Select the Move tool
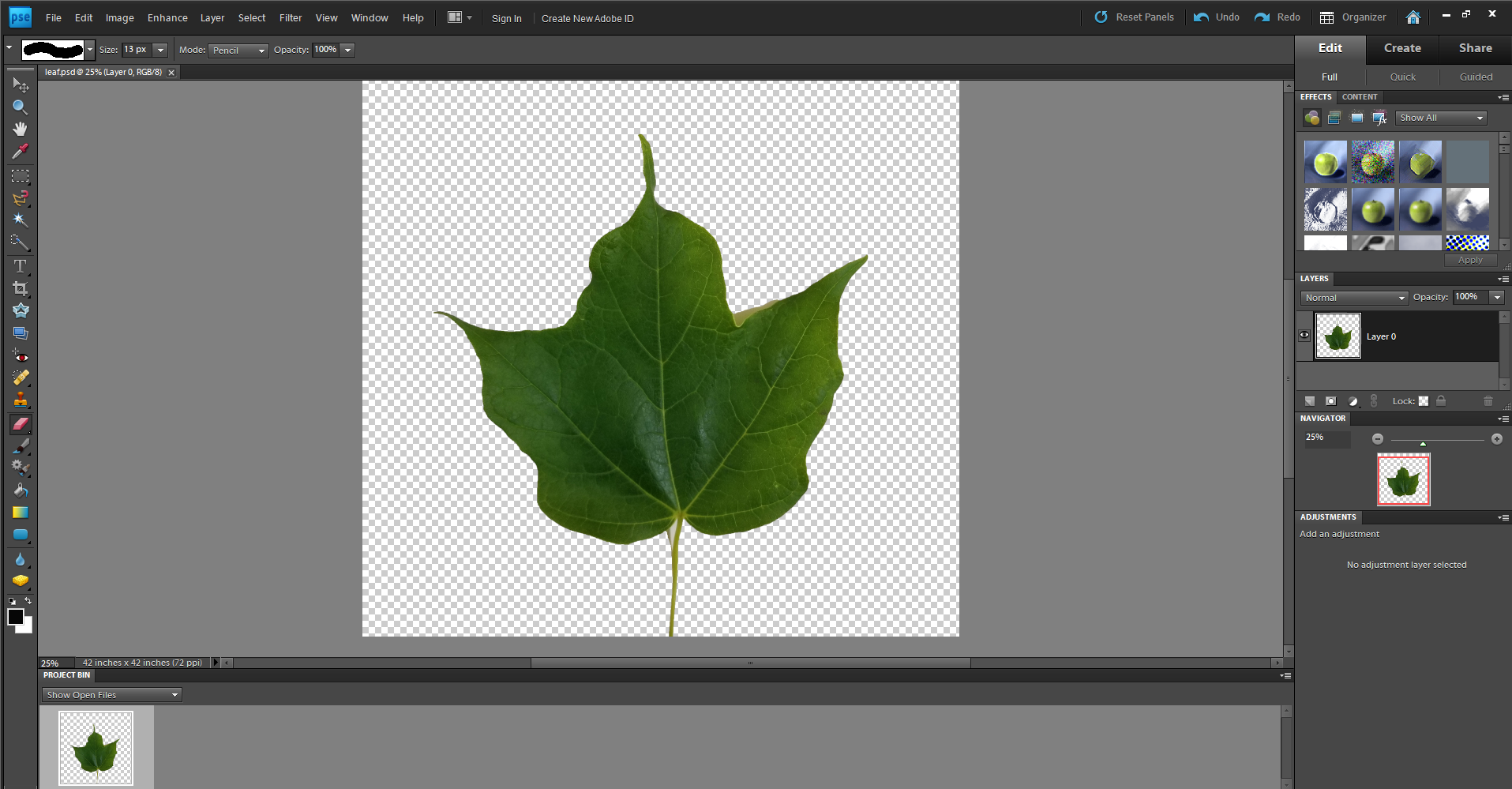This screenshot has width=1512, height=789. coord(20,85)
